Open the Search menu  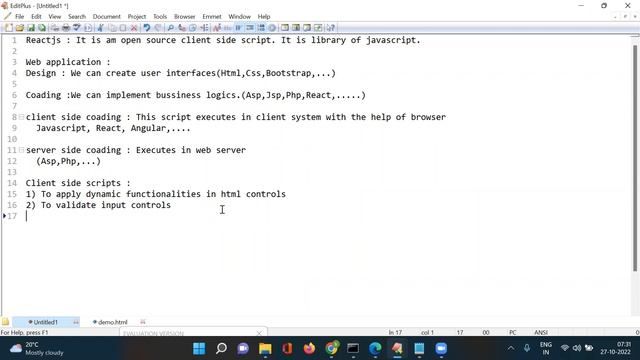coord(77,17)
